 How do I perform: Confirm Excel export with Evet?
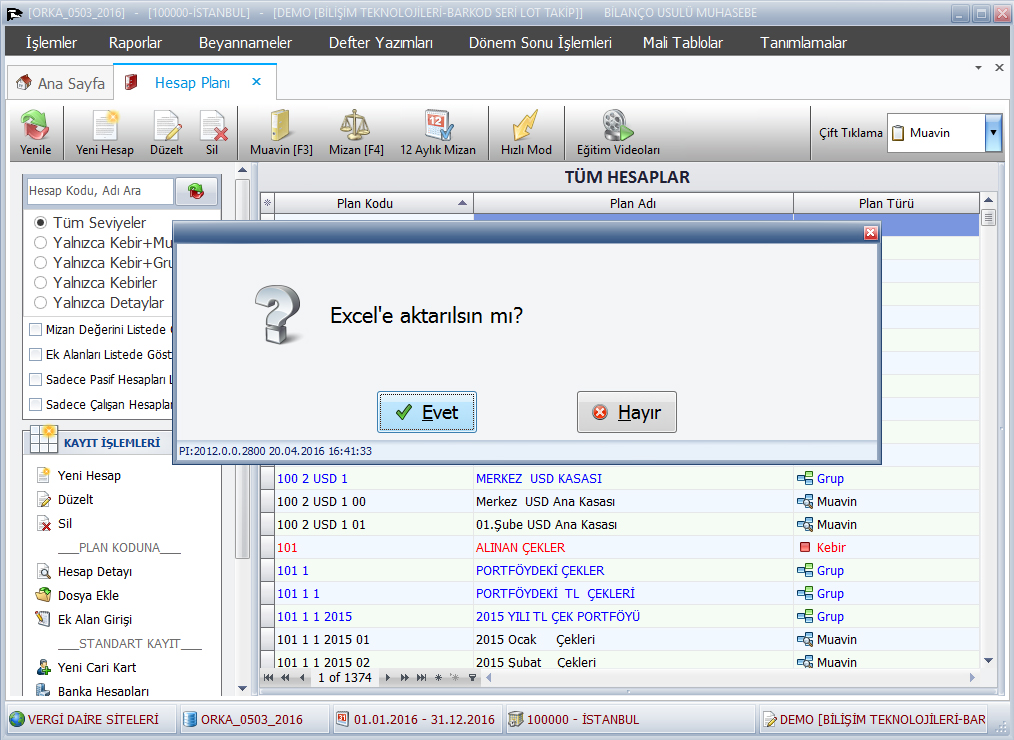pos(427,412)
